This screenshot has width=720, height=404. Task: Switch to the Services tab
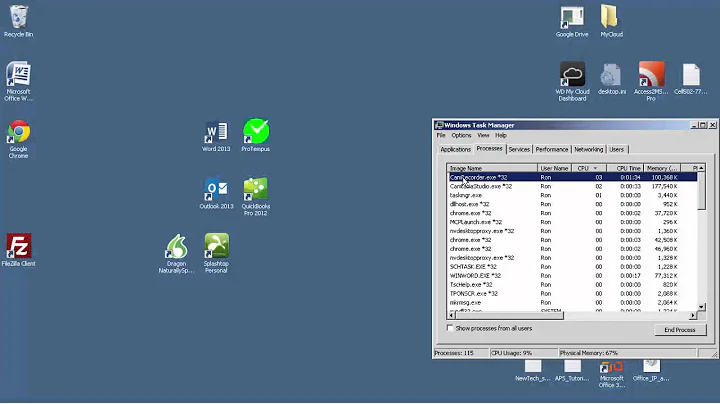click(x=519, y=149)
